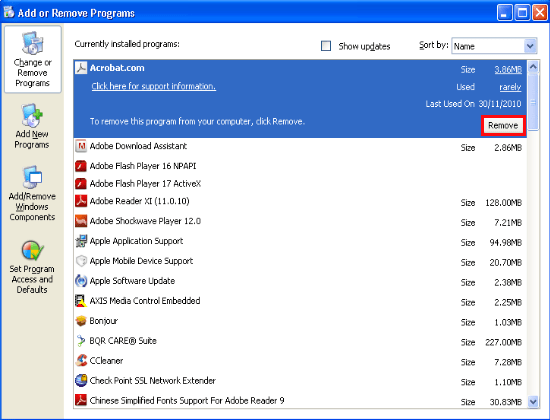The height and width of the screenshot is (420, 550).
Task: Select Adobe Flash Player 17 ActiveX icon
Action: 81,184
